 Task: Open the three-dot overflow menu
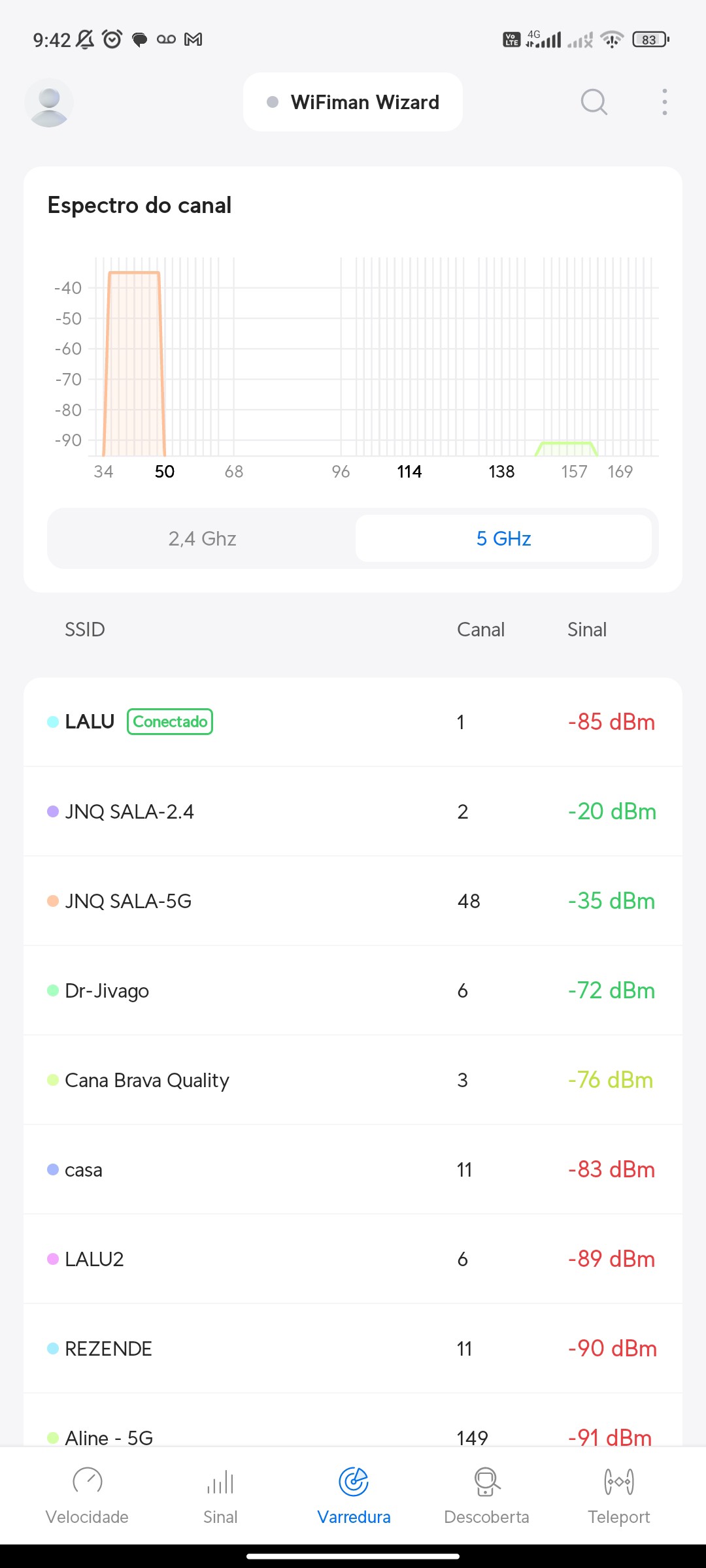pyautogui.click(x=664, y=102)
